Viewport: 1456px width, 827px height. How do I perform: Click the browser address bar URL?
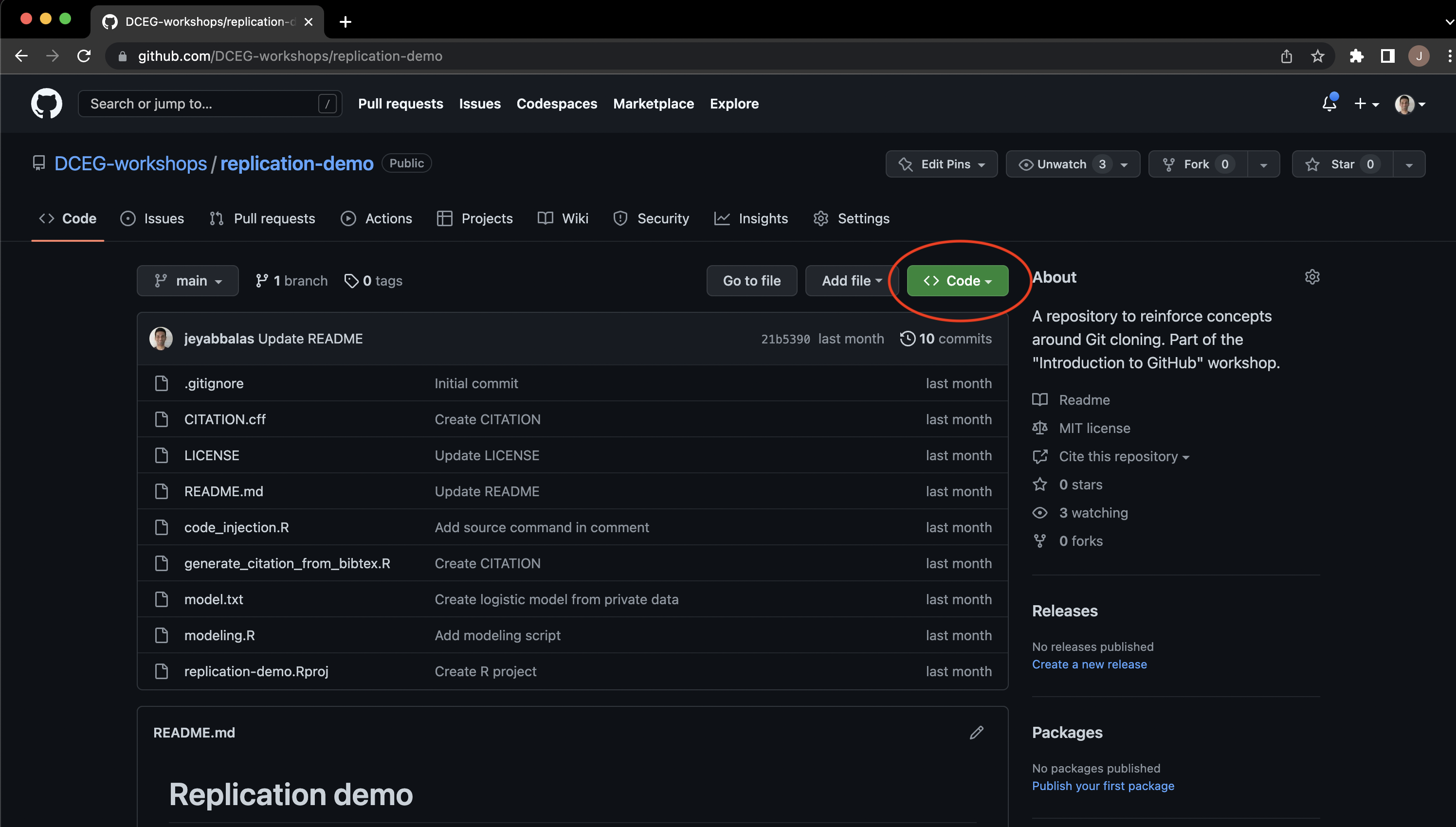[x=290, y=55]
